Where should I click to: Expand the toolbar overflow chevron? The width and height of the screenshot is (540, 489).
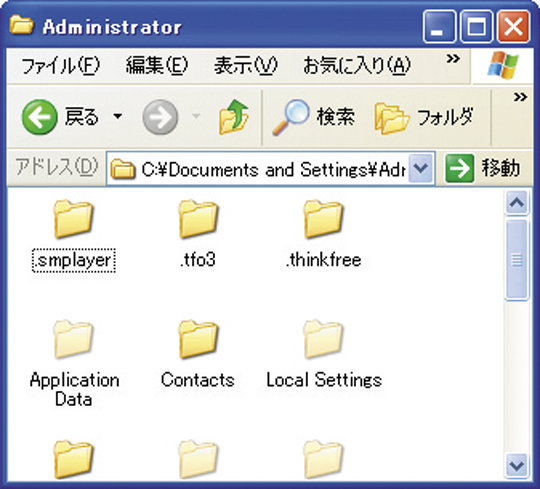click(520, 97)
